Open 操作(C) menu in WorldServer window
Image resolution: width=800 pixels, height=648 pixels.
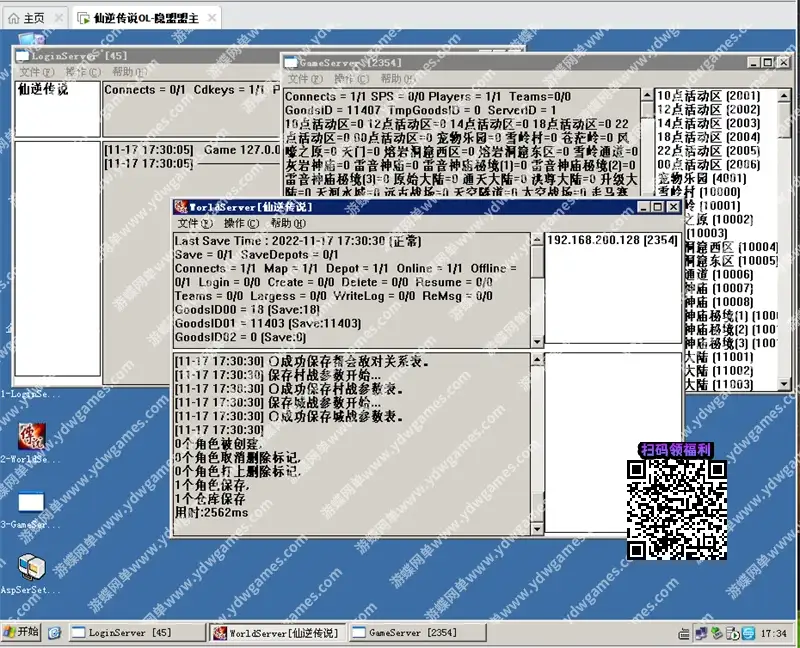click(241, 223)
